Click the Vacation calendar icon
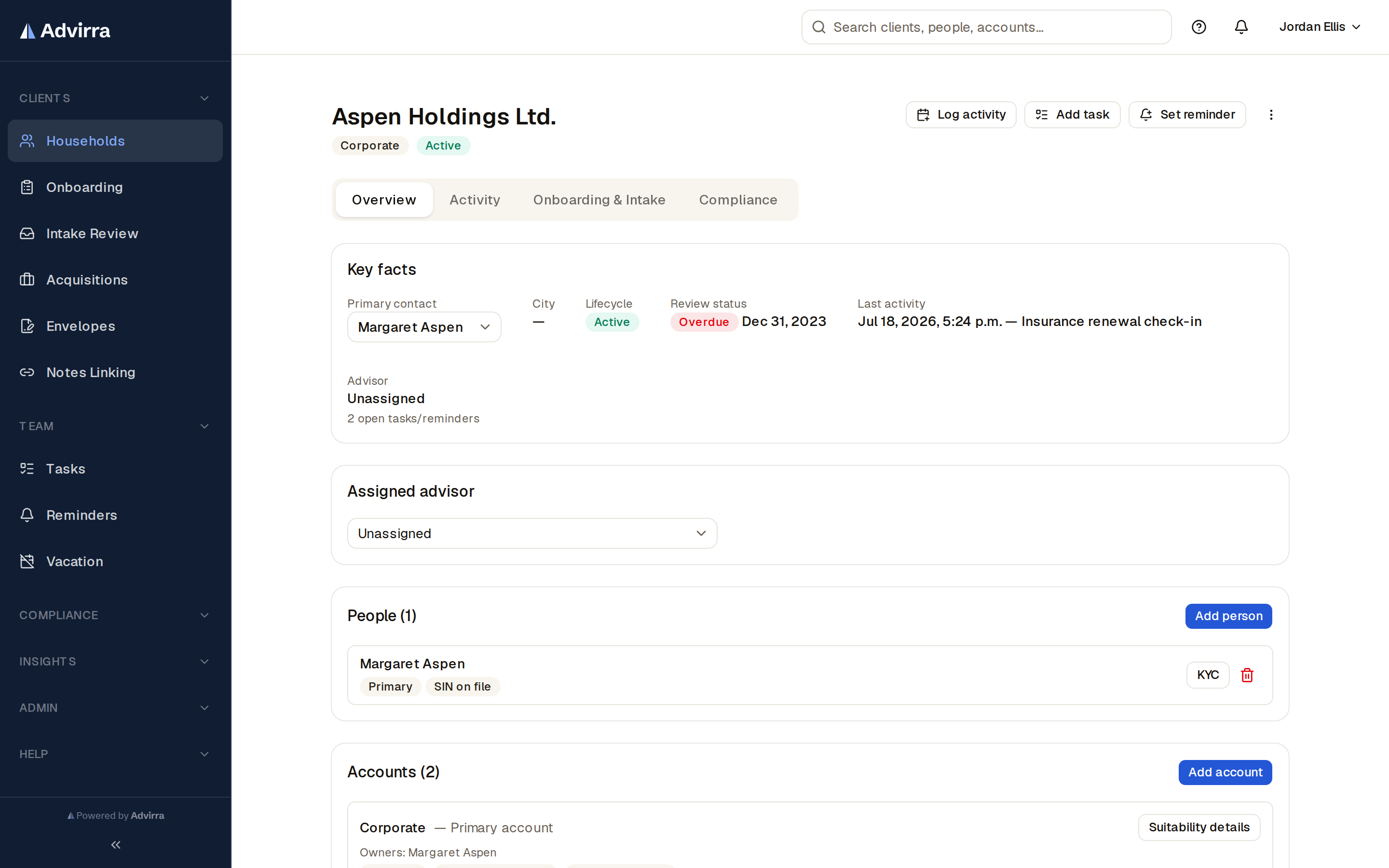Viewport: 1389px width, 868px height. click(x=27, y=561)
